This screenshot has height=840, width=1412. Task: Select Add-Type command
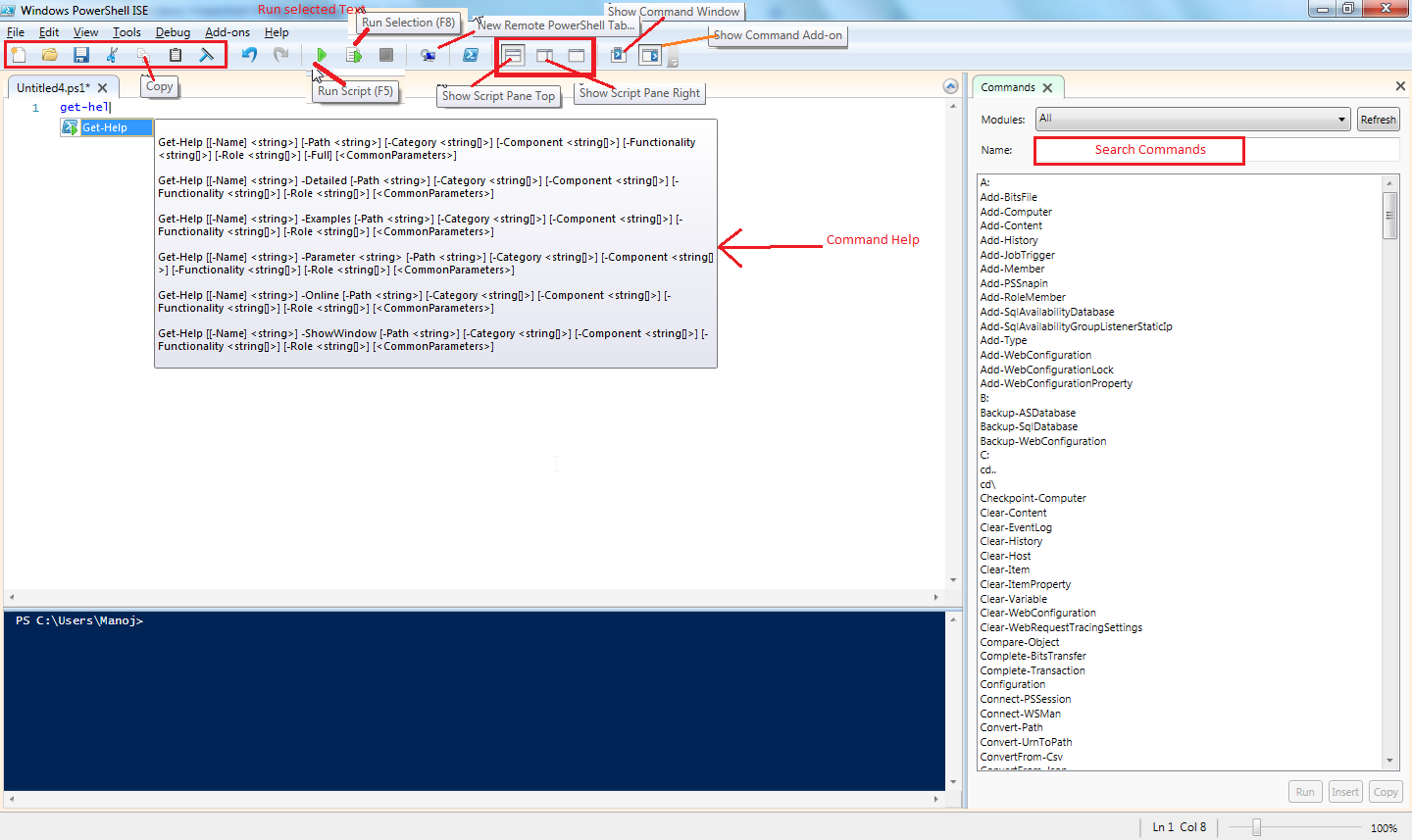pyautogui.click(x=1003, y=340)
